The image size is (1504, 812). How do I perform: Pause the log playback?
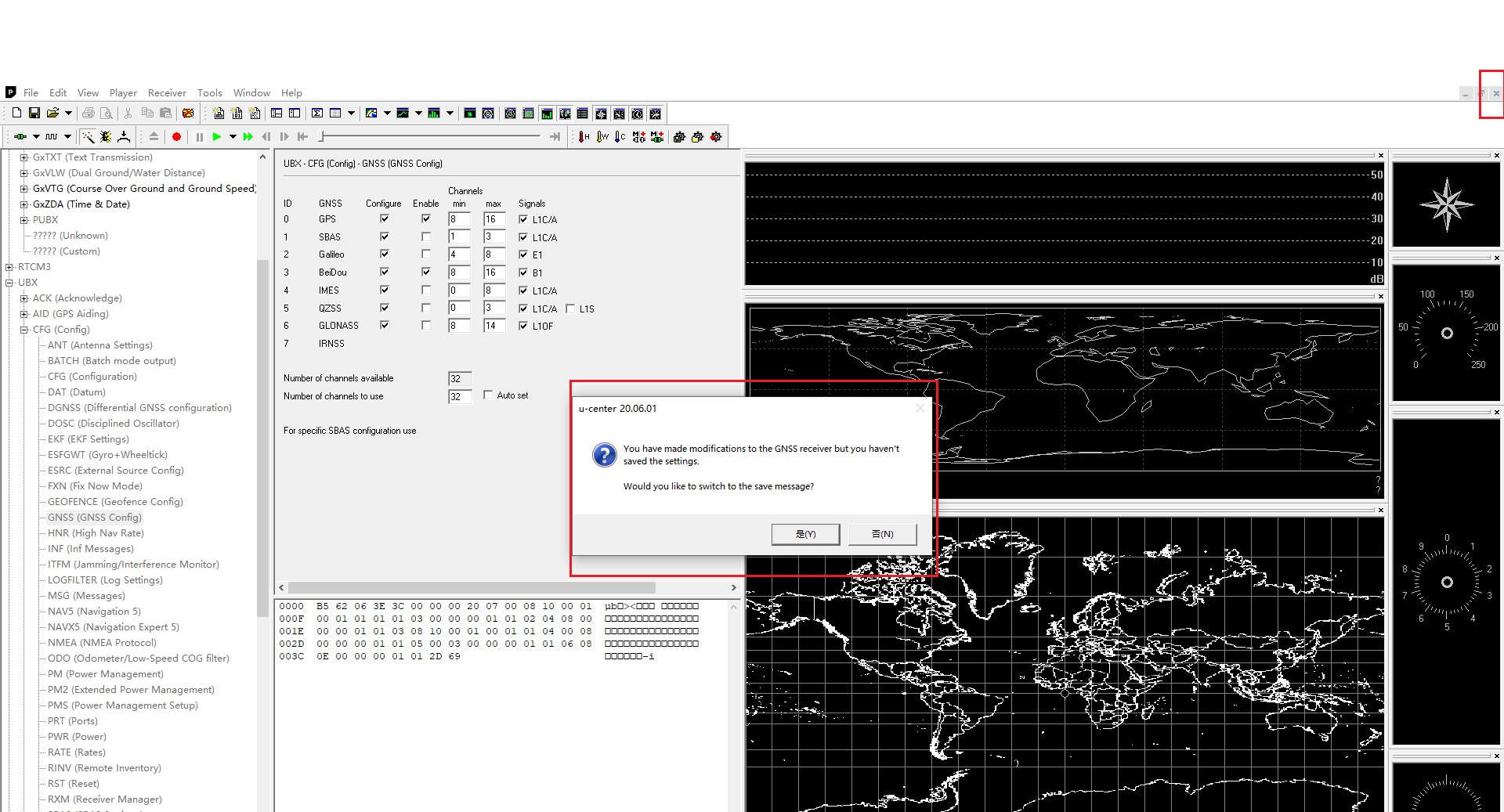pyautogui.click(x=198, y=136)
